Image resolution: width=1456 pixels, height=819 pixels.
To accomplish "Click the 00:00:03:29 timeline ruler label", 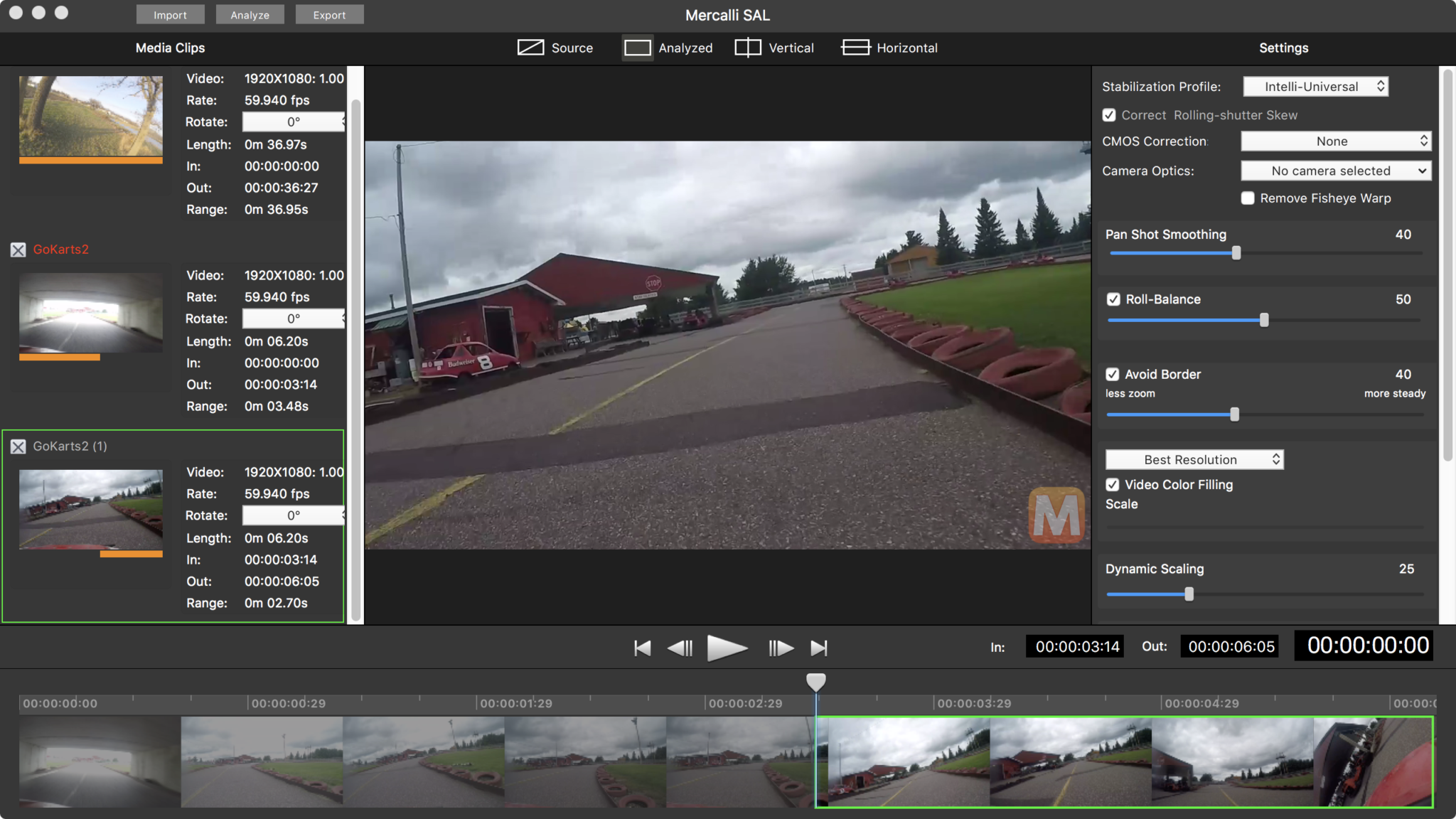I will (974, 703).
